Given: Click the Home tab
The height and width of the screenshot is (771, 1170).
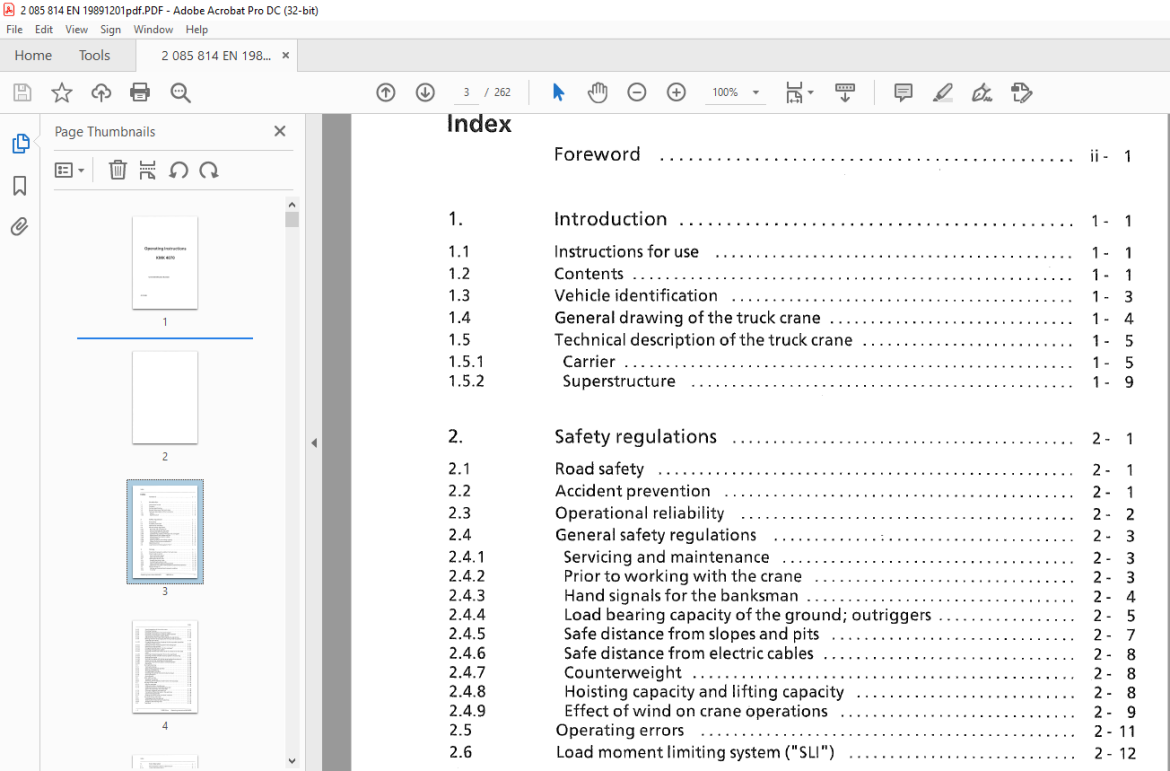Looking at the screenshot, I should click(33, 55).
